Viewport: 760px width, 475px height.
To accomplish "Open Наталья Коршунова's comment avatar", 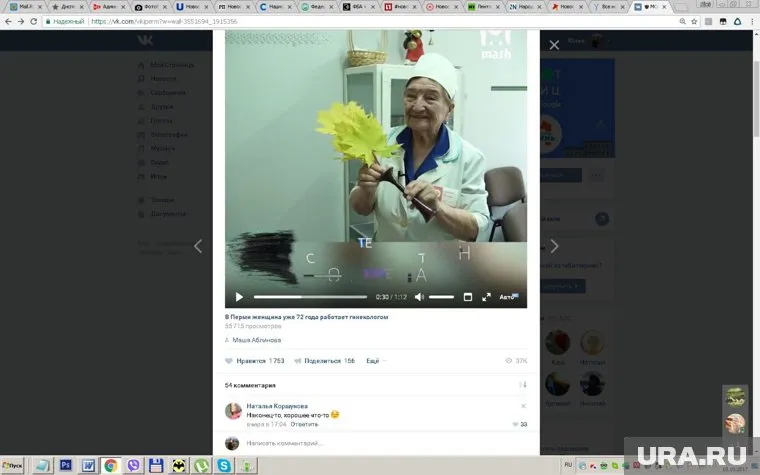I will tap(233, 411).
